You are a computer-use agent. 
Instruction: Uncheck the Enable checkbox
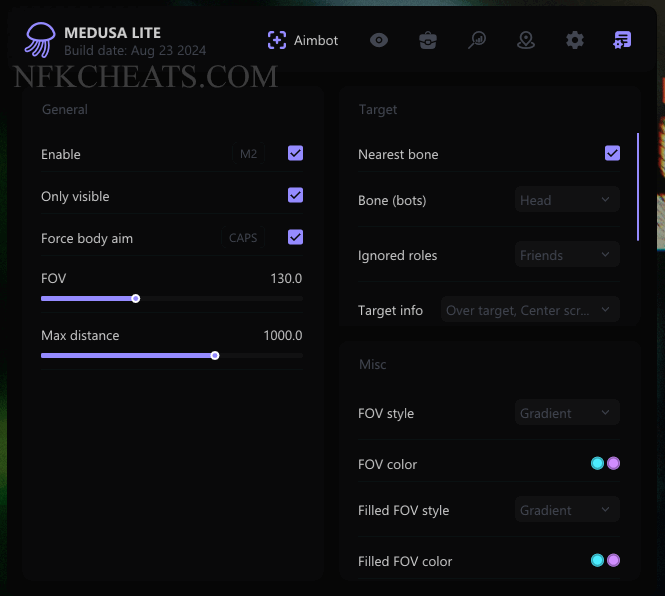[295, 153]
